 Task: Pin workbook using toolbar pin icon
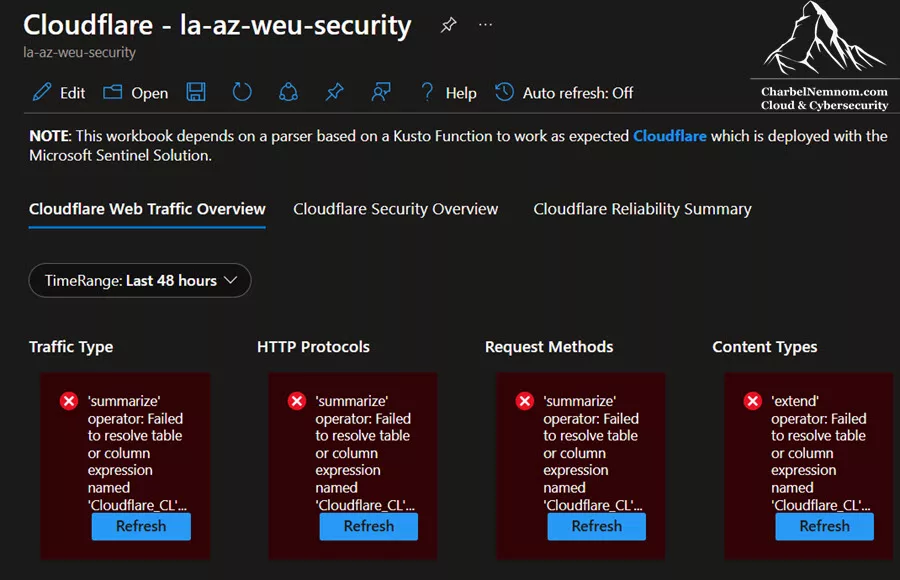(x=335, y=92)
